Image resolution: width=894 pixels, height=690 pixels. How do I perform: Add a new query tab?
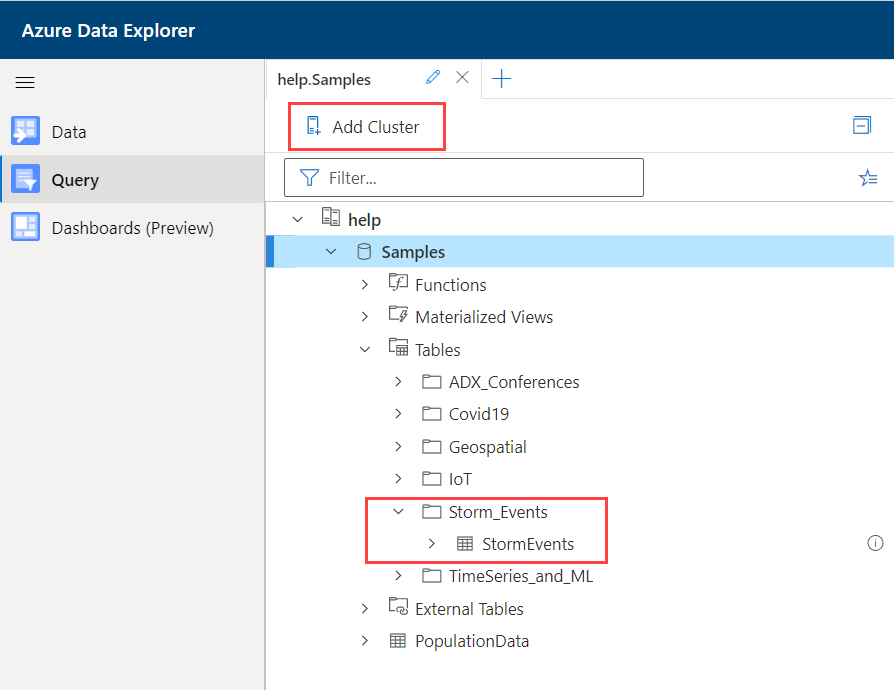click(x=502, y=79)
